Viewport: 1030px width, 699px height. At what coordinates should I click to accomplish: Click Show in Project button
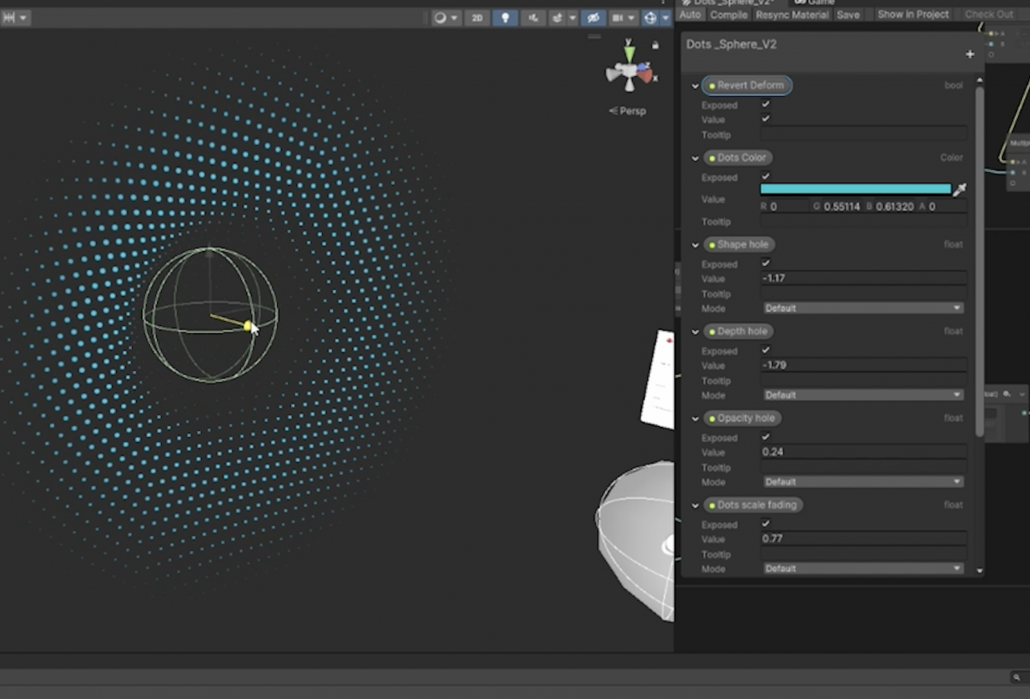(x=912, y=15)
